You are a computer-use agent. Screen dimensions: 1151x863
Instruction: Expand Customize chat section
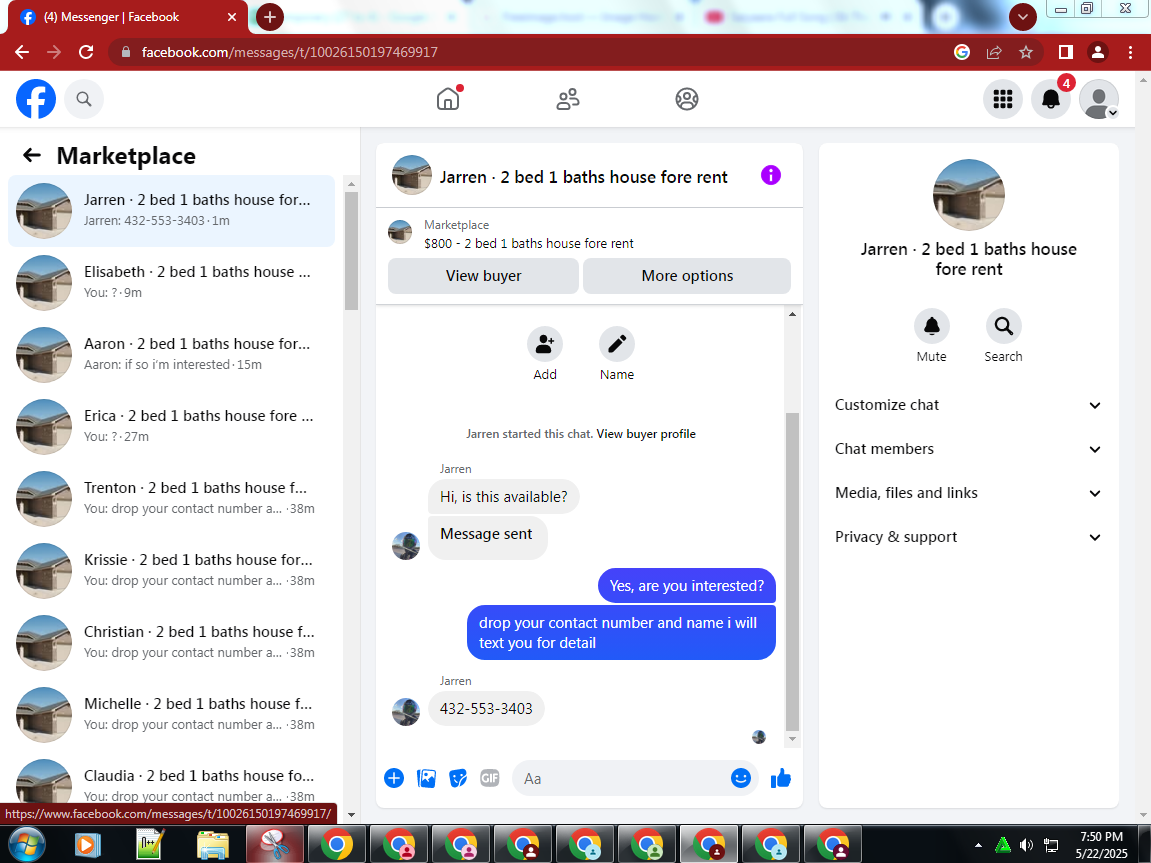[x=968, y=405]
